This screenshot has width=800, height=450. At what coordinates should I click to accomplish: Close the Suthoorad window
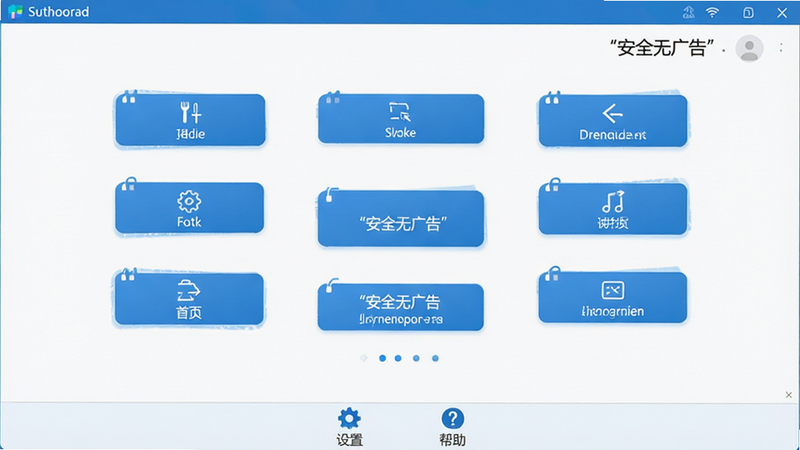[x=782, y=13]
